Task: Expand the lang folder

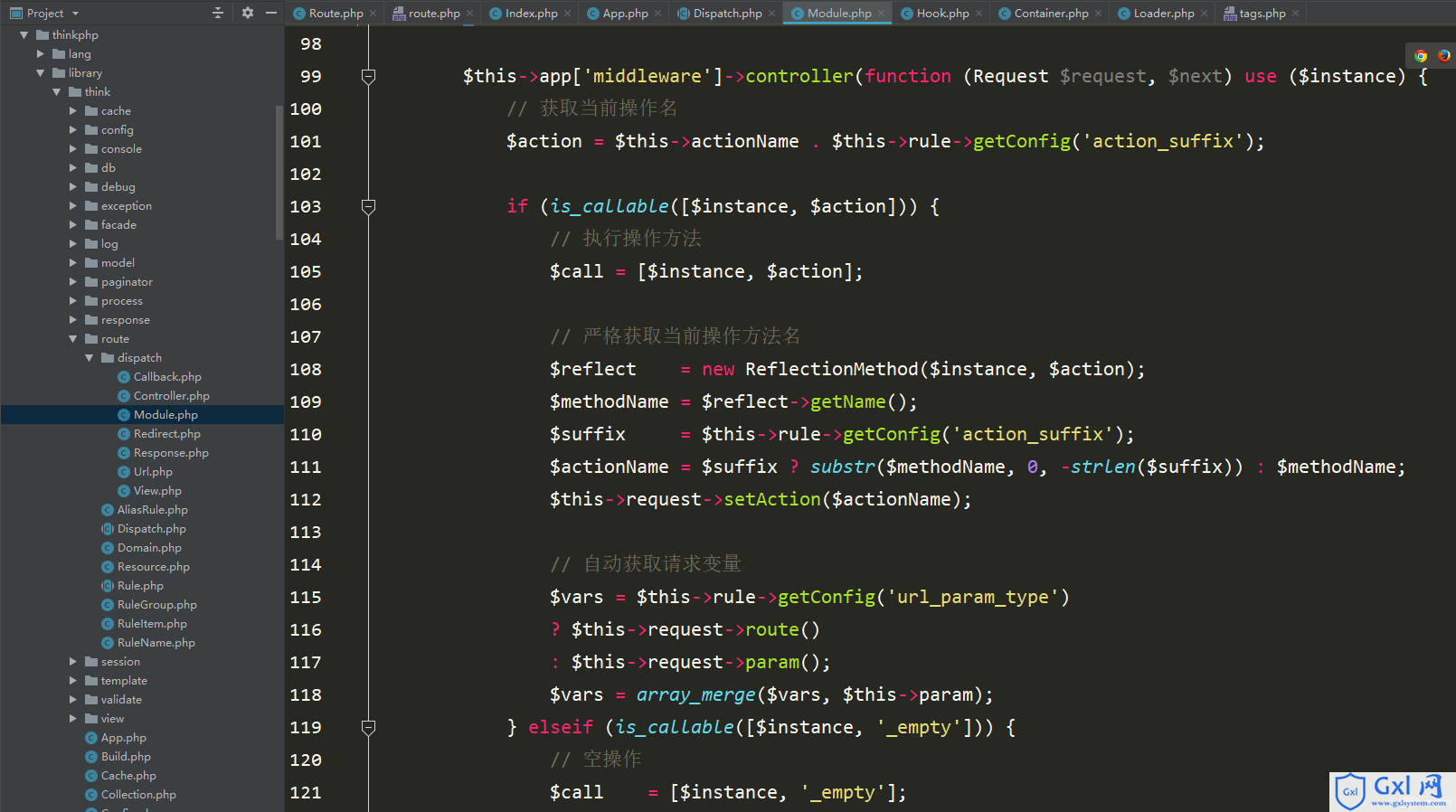Action: point(40,54)
